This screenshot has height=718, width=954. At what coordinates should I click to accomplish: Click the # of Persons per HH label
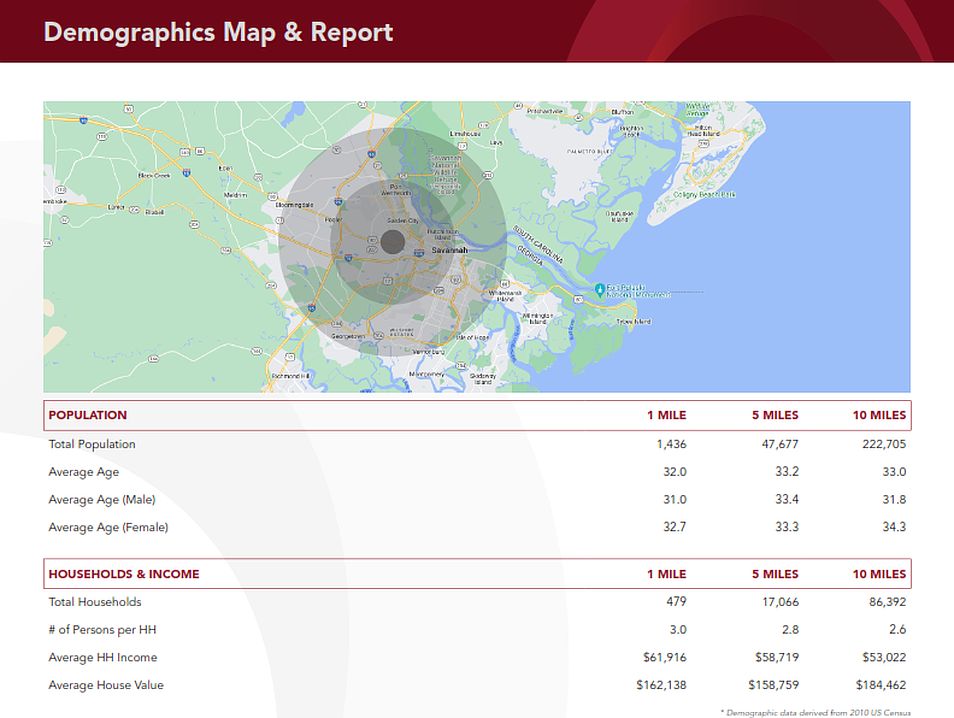102,630
